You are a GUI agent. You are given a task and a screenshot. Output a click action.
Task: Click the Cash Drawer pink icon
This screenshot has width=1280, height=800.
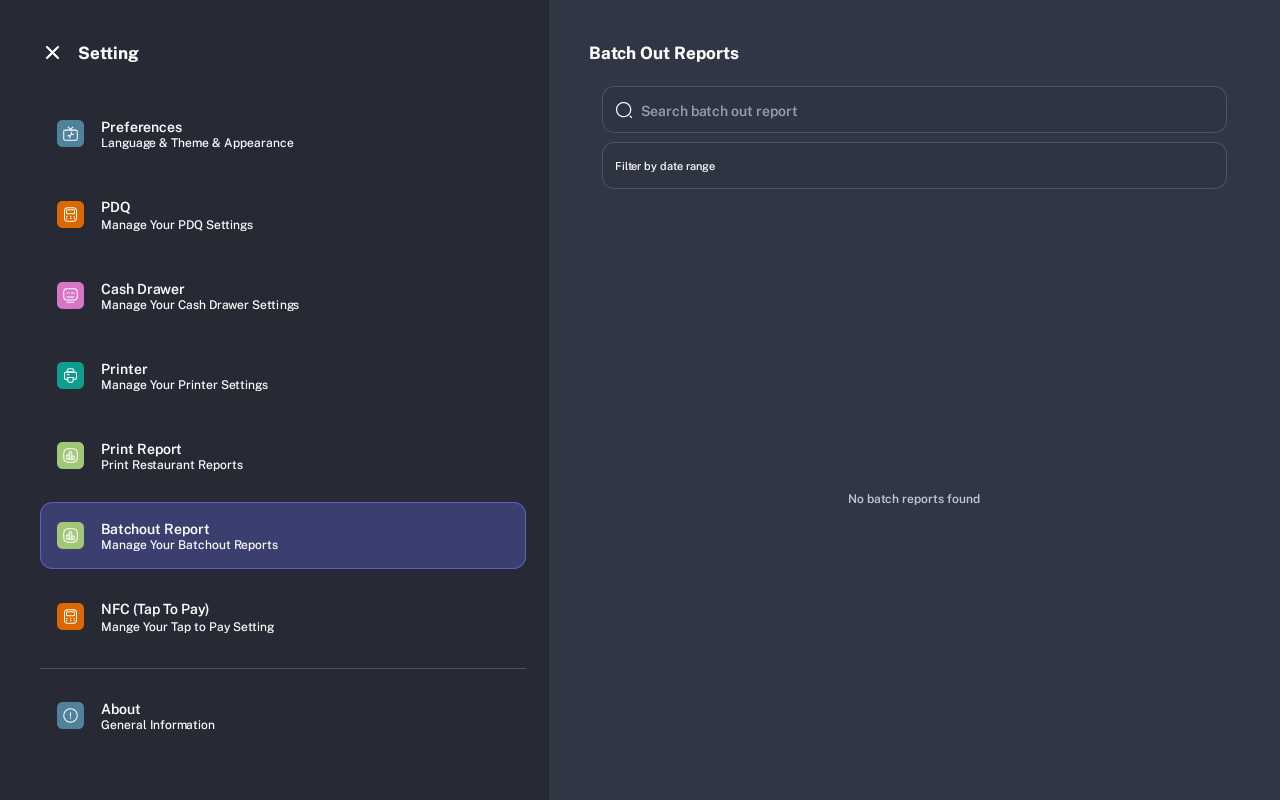70,295
